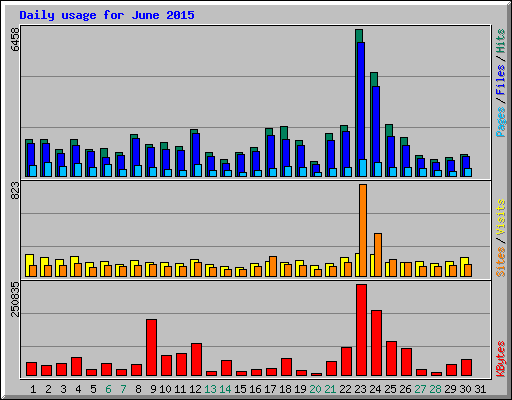
Task: Click weekend day 27 on the x-axis
Action: 420,389
